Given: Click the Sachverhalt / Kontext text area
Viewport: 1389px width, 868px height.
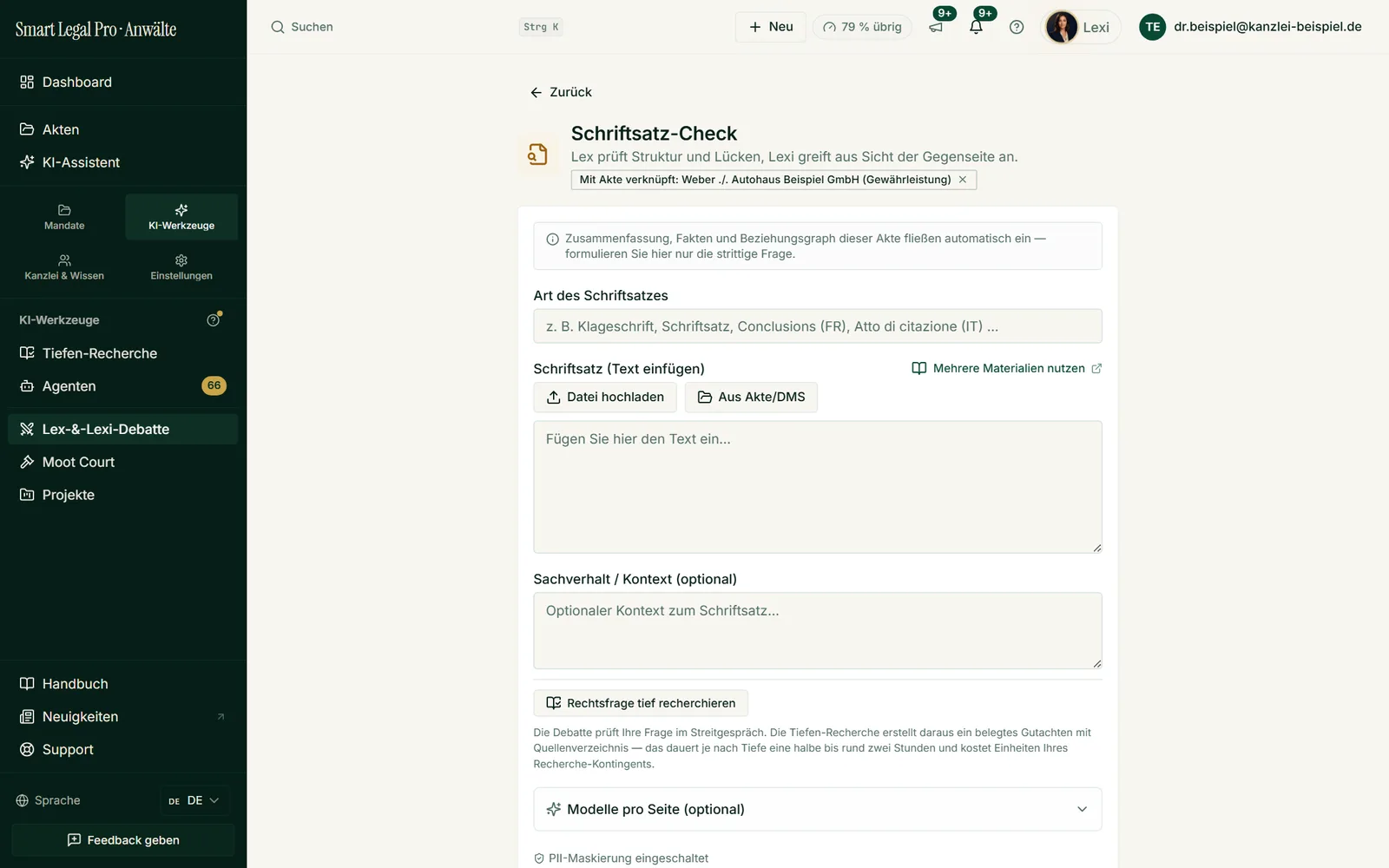Looking at the screenshot, I should coord(818,631).
